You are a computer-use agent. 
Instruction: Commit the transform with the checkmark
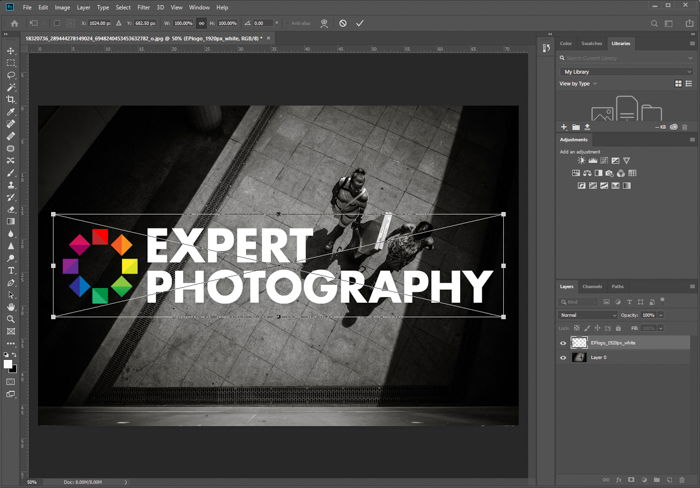pyautogui.click(x=360, y=22)
